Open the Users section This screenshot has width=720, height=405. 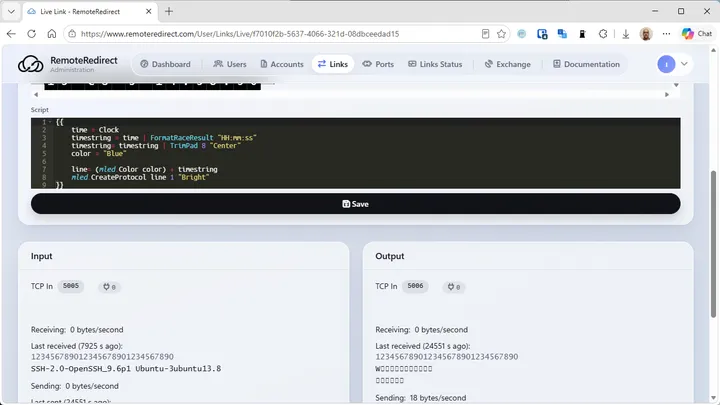click(x=230, y=64)
